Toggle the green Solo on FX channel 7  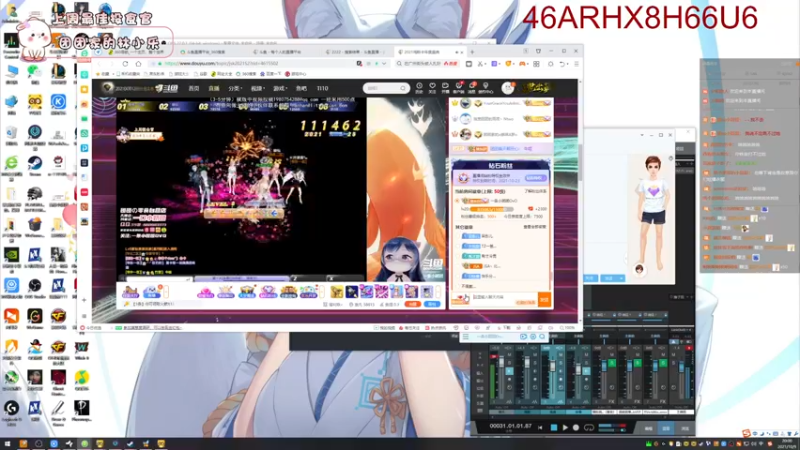coord(663,363)
